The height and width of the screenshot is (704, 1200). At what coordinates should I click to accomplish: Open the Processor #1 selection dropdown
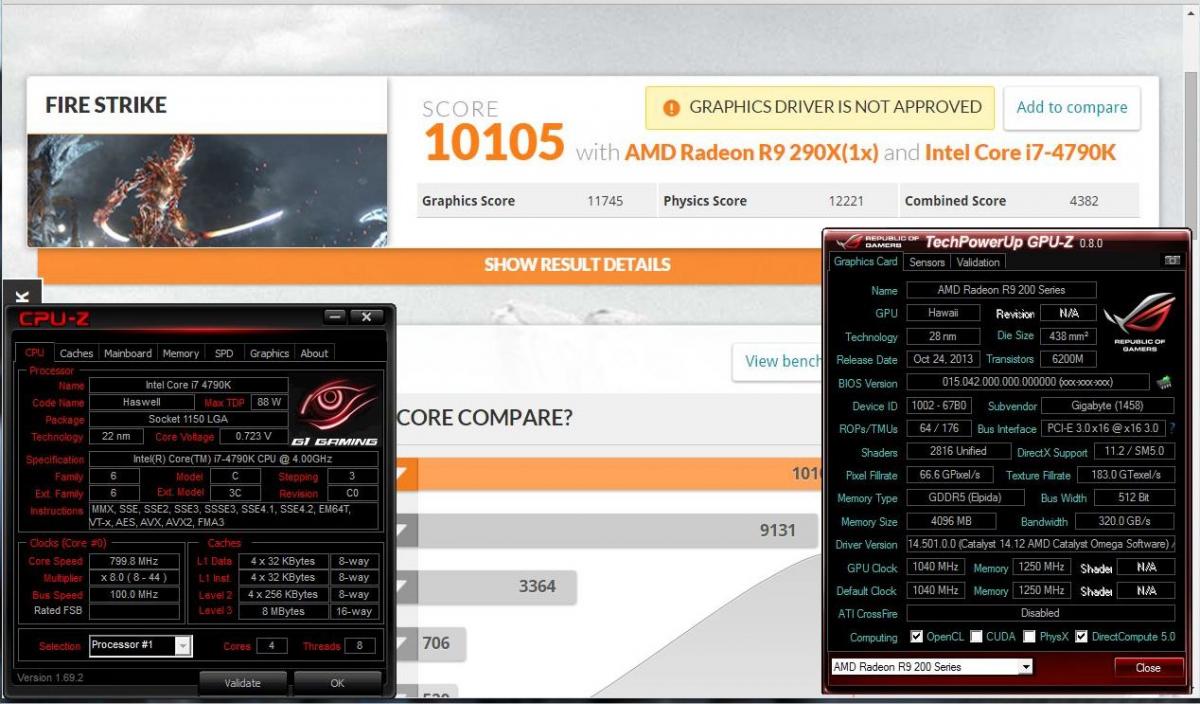coord(182,646)
